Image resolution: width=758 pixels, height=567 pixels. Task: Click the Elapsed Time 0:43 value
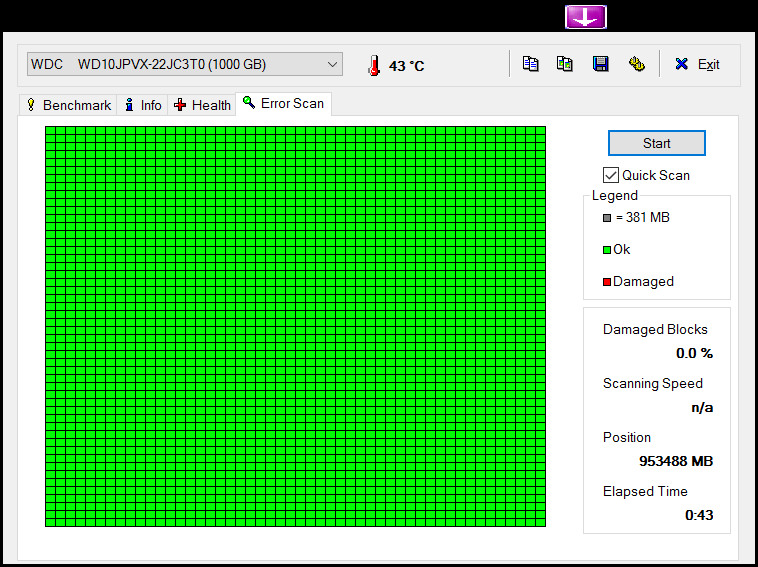coord(699,515)
